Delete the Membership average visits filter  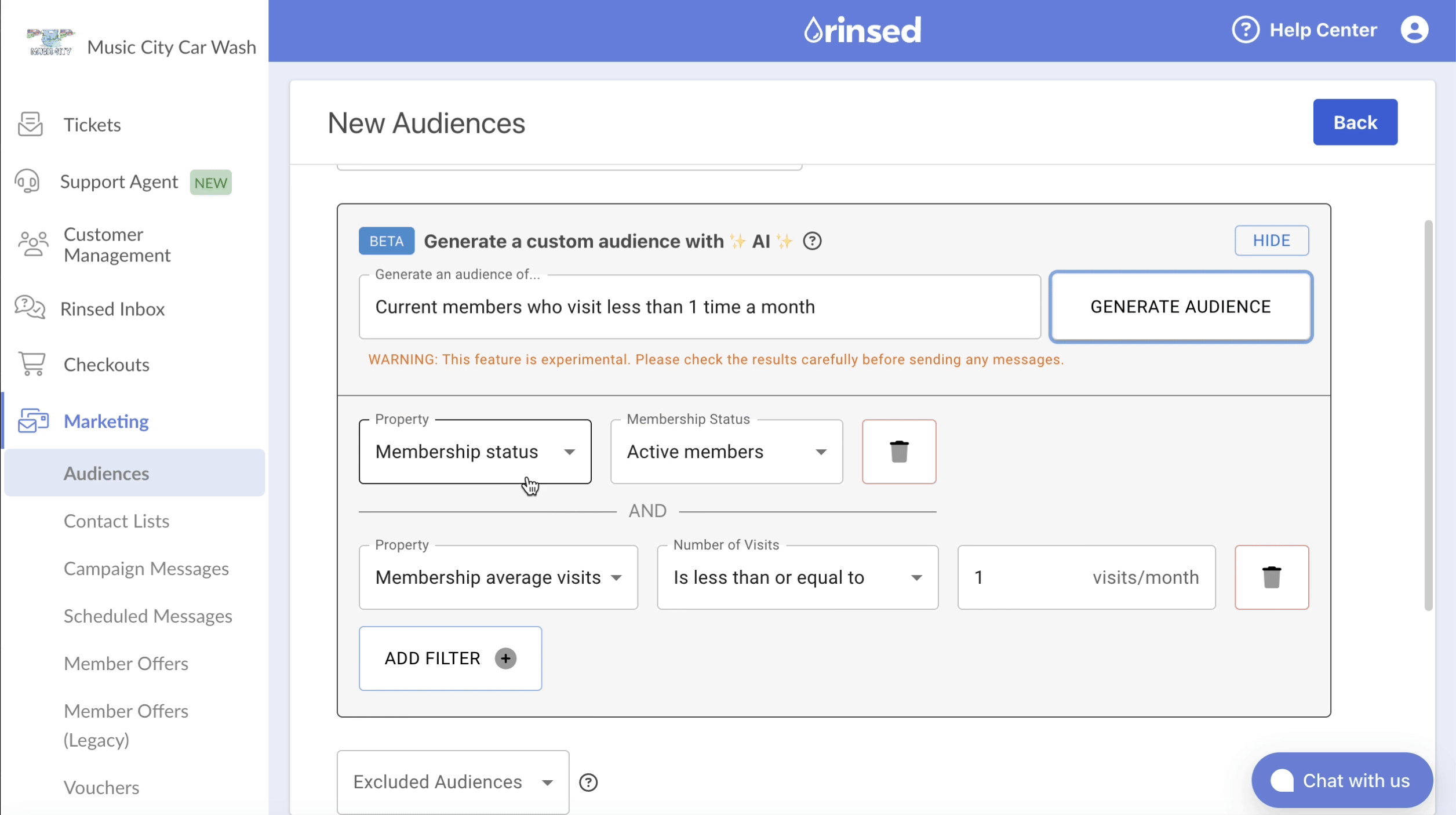1270,577
